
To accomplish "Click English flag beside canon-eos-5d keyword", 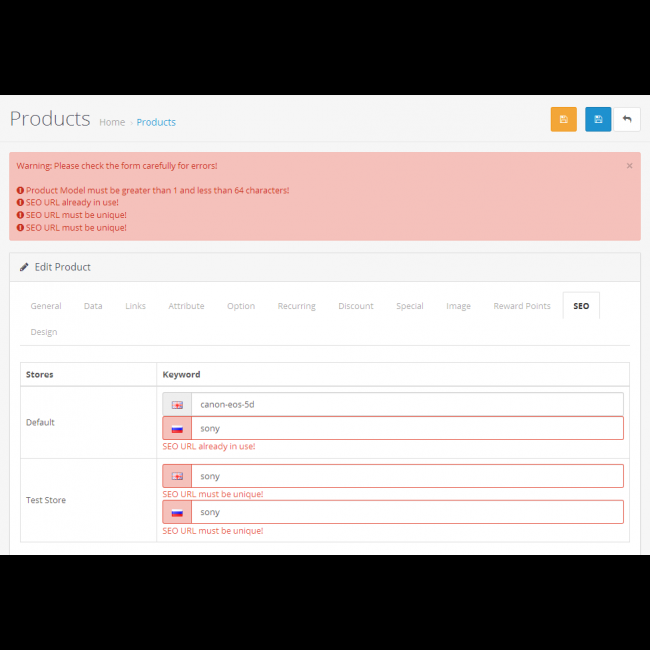I will (177, 405).
